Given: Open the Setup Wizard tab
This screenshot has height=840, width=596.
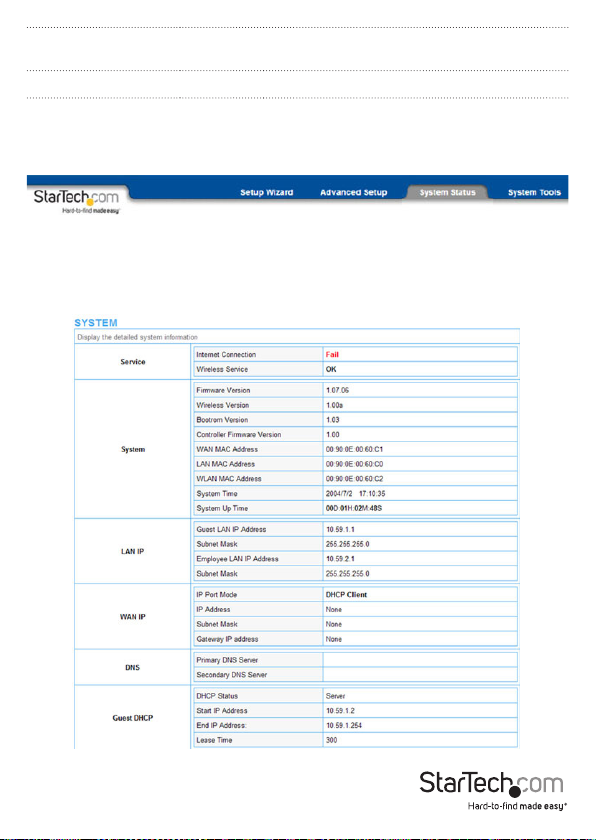Looking at the screenshot, I should tap(266, 192).
